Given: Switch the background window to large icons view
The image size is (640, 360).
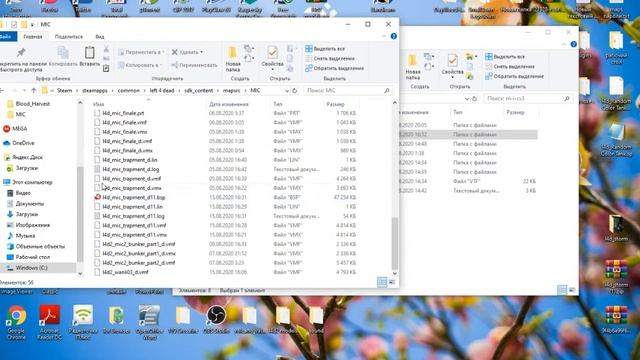Looking at the screenshot, I should (x=572, y=290).
